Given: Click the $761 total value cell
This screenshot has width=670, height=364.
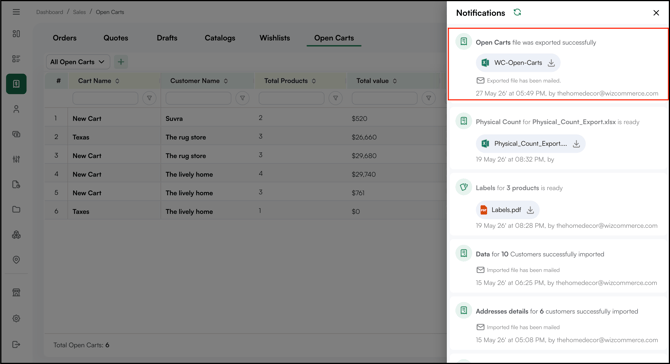Looking at the screenshot, I should (x=358, y=193).
